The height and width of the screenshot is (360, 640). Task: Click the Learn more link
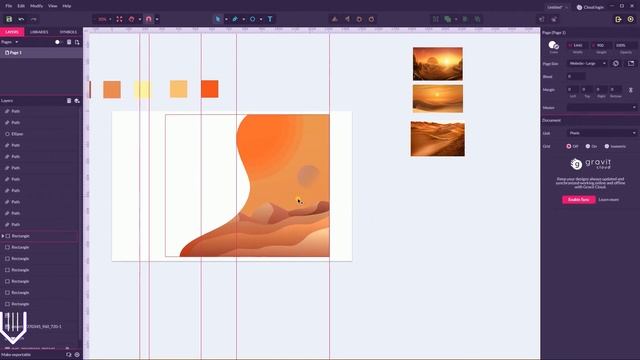pyautogui.click(x=609, y=200)
